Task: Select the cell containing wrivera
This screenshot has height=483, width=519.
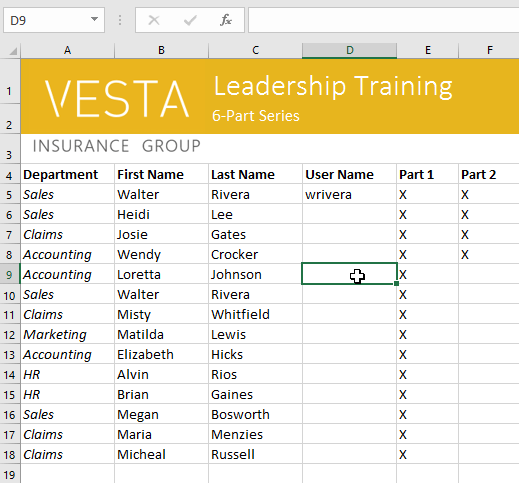Action: (x=349, y=194)
